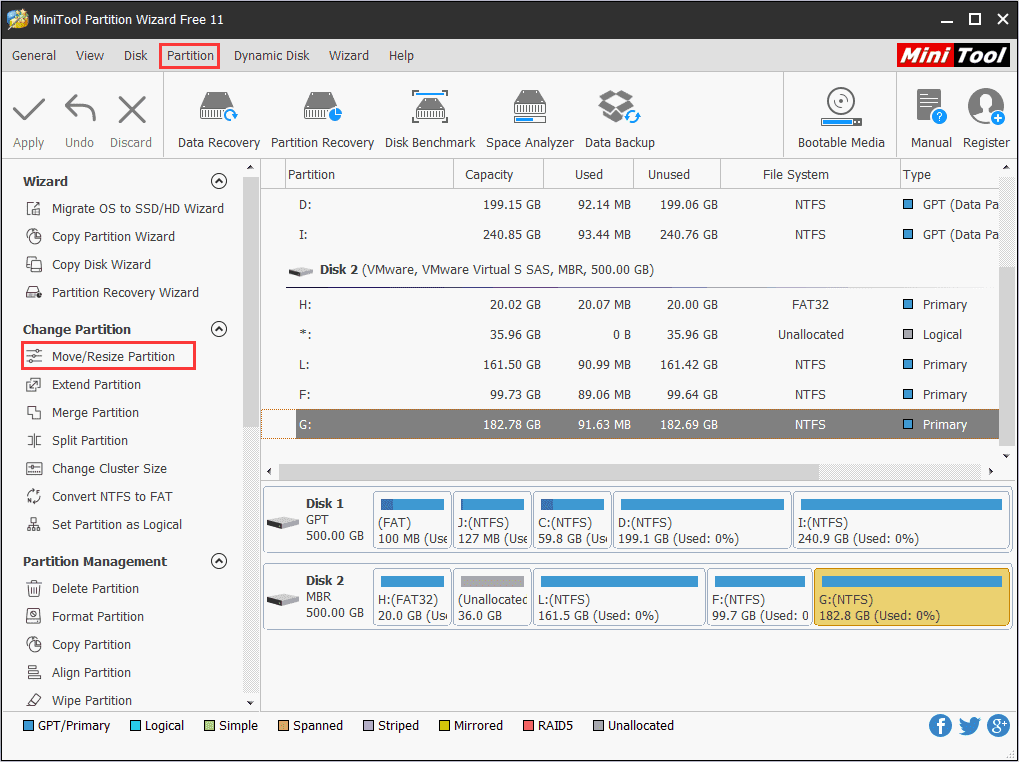The image size is (1019, 762).
Task: Open the Disk menu
Action: coord(136,56)
